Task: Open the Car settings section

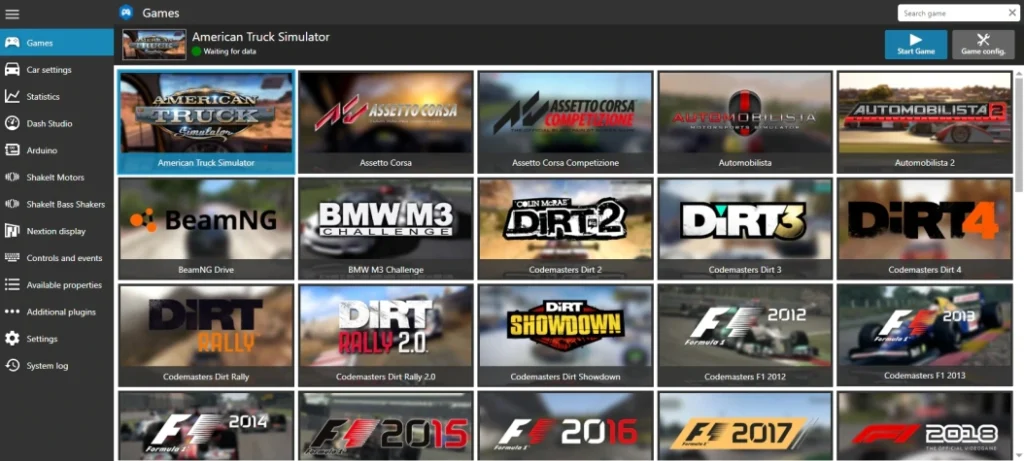Action: pos(49,70)
